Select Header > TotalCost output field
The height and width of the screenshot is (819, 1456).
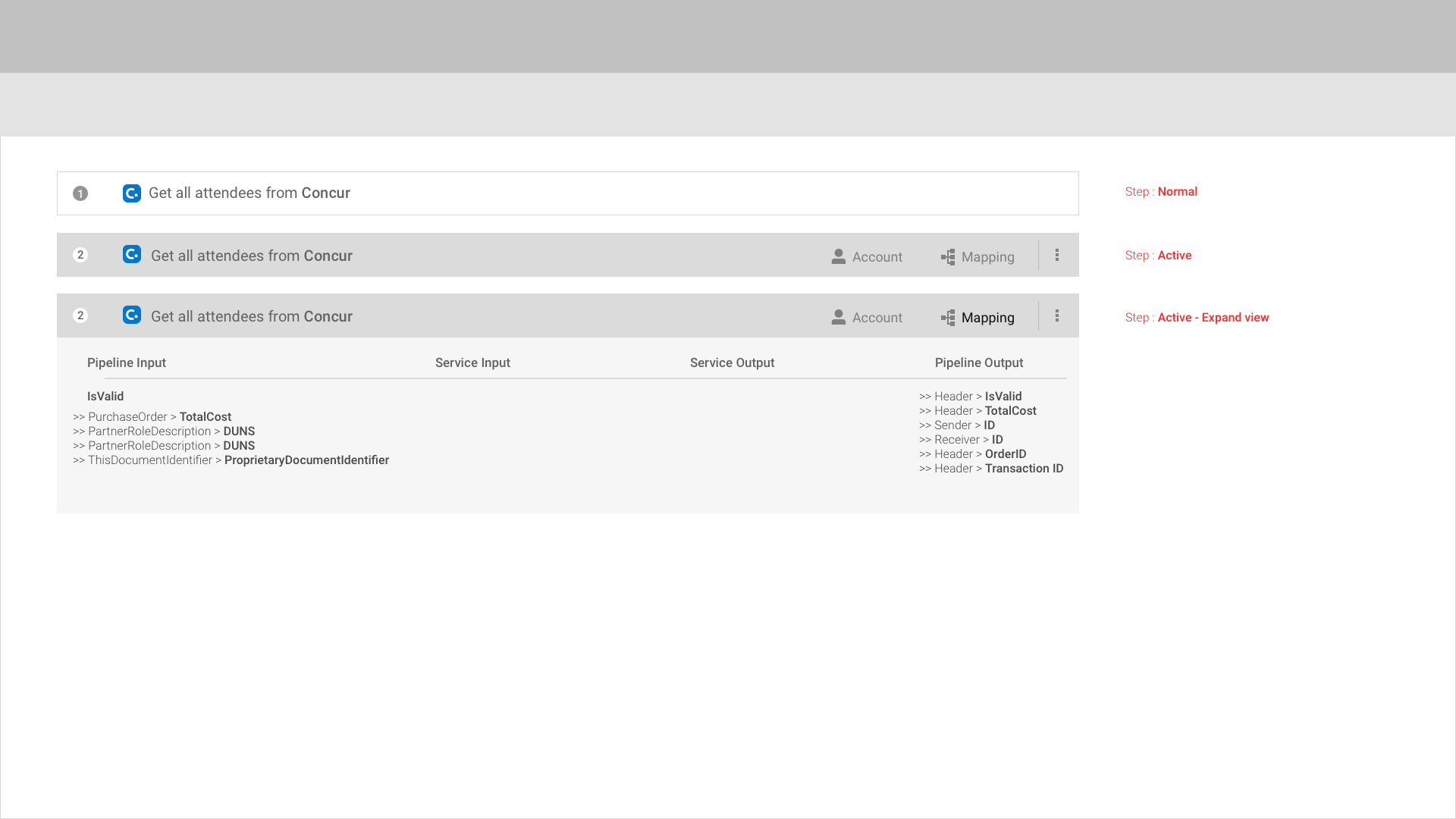977,410
